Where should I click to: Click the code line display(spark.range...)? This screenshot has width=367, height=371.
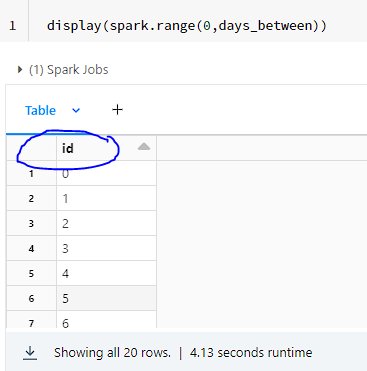coord(187,26)
